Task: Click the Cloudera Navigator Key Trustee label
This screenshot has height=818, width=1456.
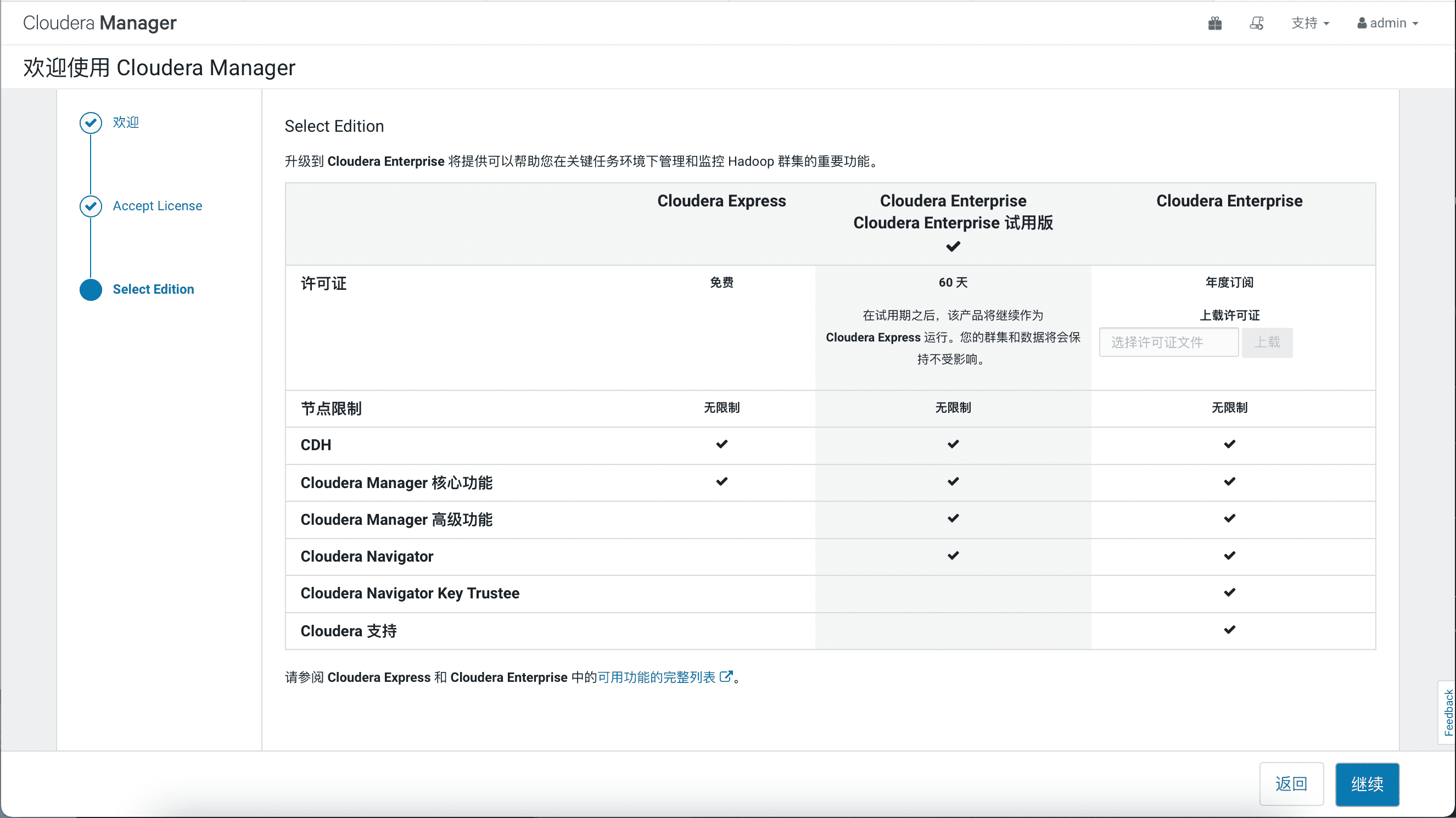Action: pos(410,593)
